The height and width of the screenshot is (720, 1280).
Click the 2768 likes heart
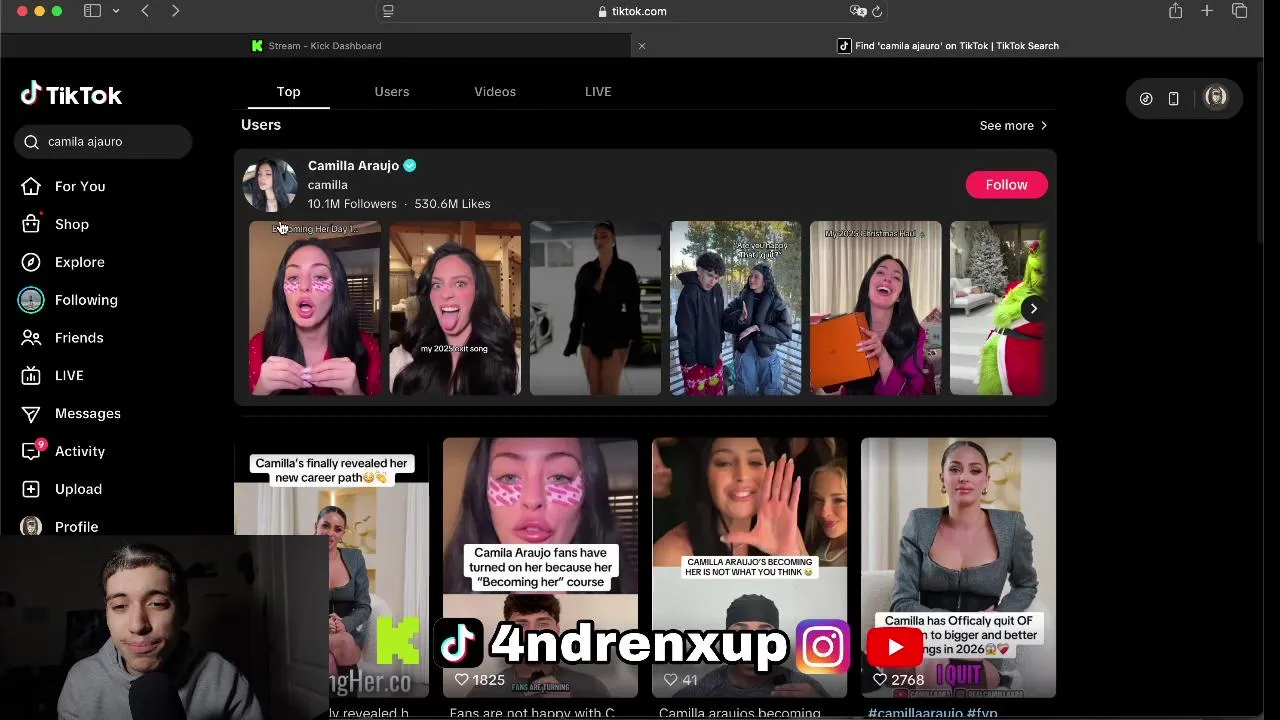(x=880, y=680)
